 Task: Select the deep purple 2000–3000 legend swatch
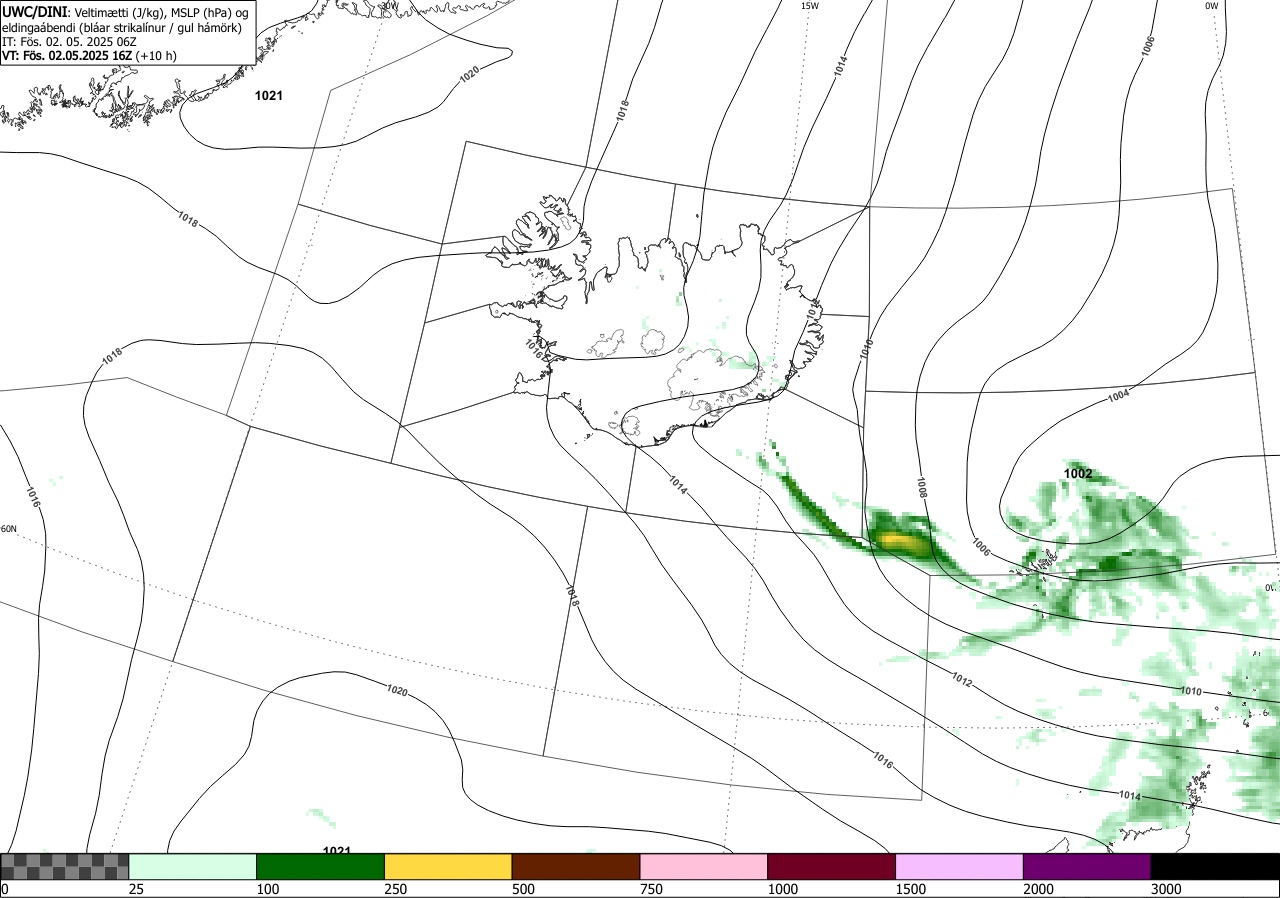1087,866
